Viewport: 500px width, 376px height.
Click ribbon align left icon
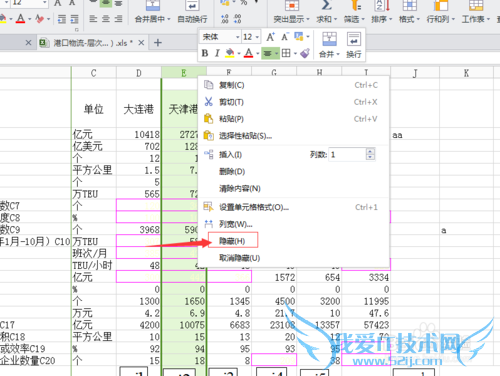coord(93,19)
